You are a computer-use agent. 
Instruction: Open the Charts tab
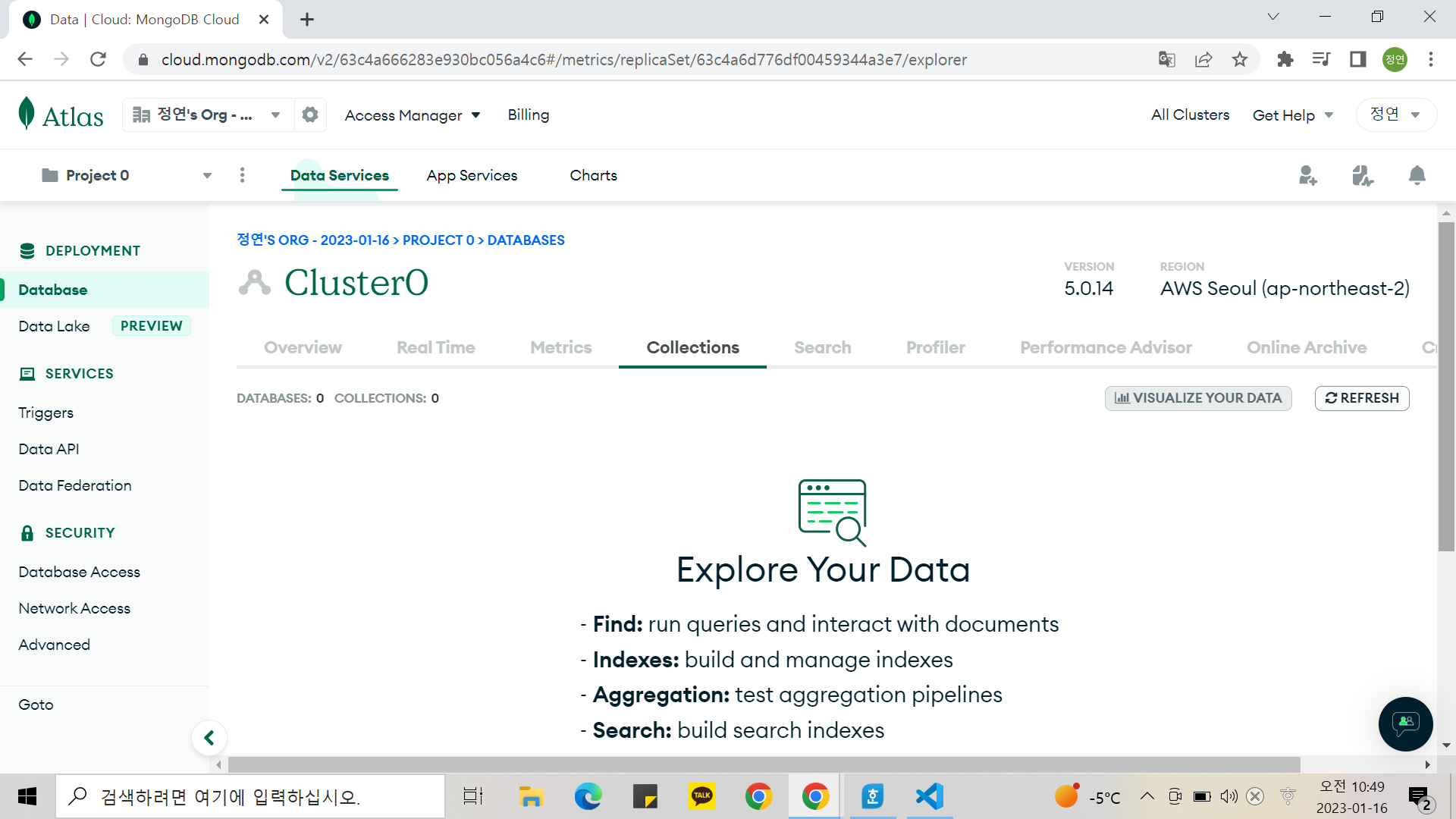594,175
